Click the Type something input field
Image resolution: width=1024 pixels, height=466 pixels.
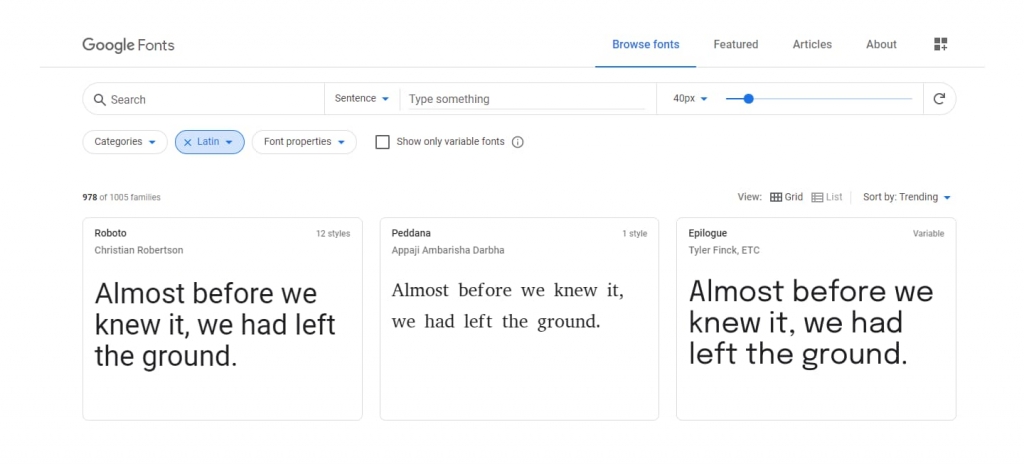coord(527,99)
